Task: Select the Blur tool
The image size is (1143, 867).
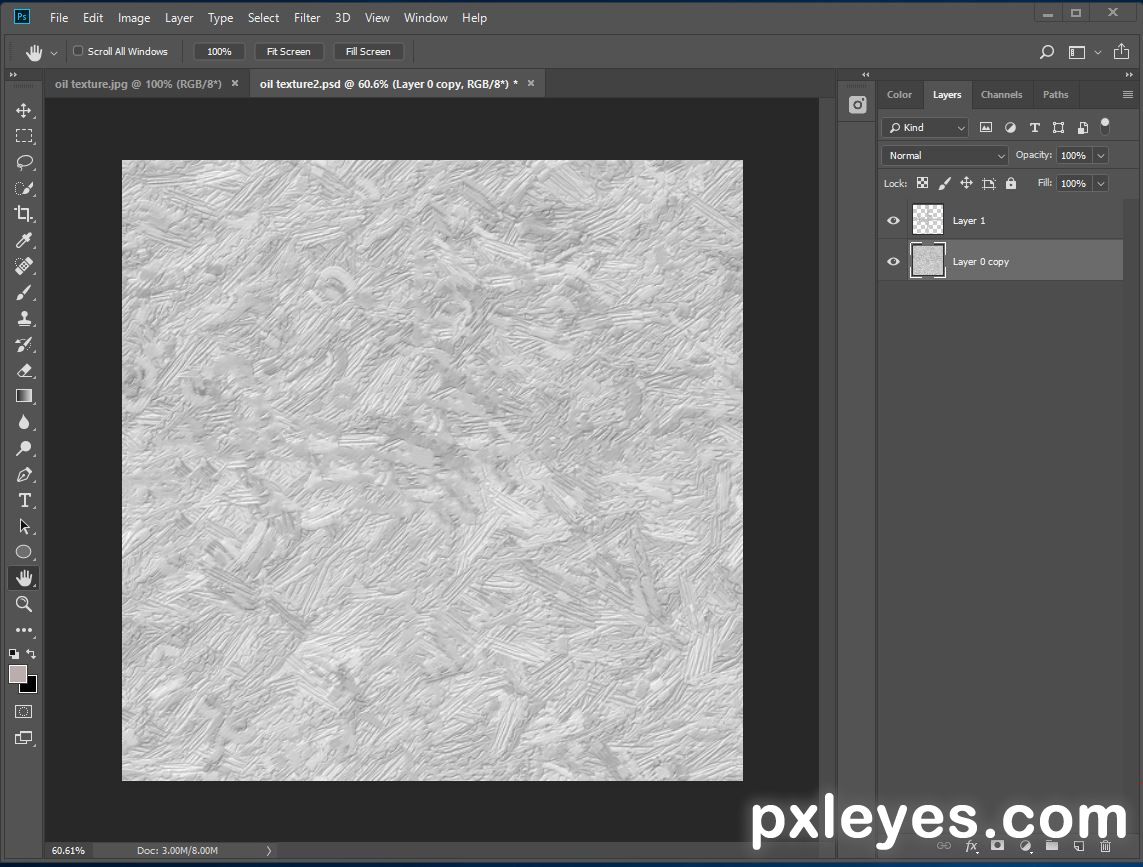Action: pyautogui.click(x=24, y=422)
